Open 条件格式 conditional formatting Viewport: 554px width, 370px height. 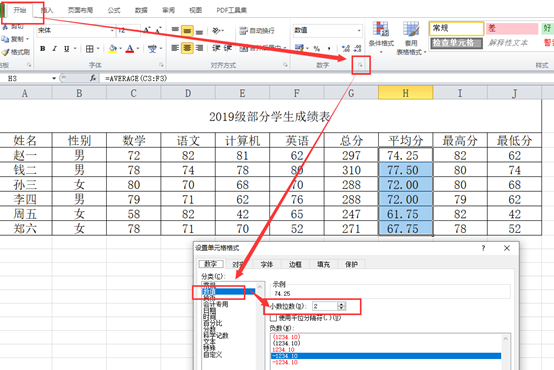381,37
